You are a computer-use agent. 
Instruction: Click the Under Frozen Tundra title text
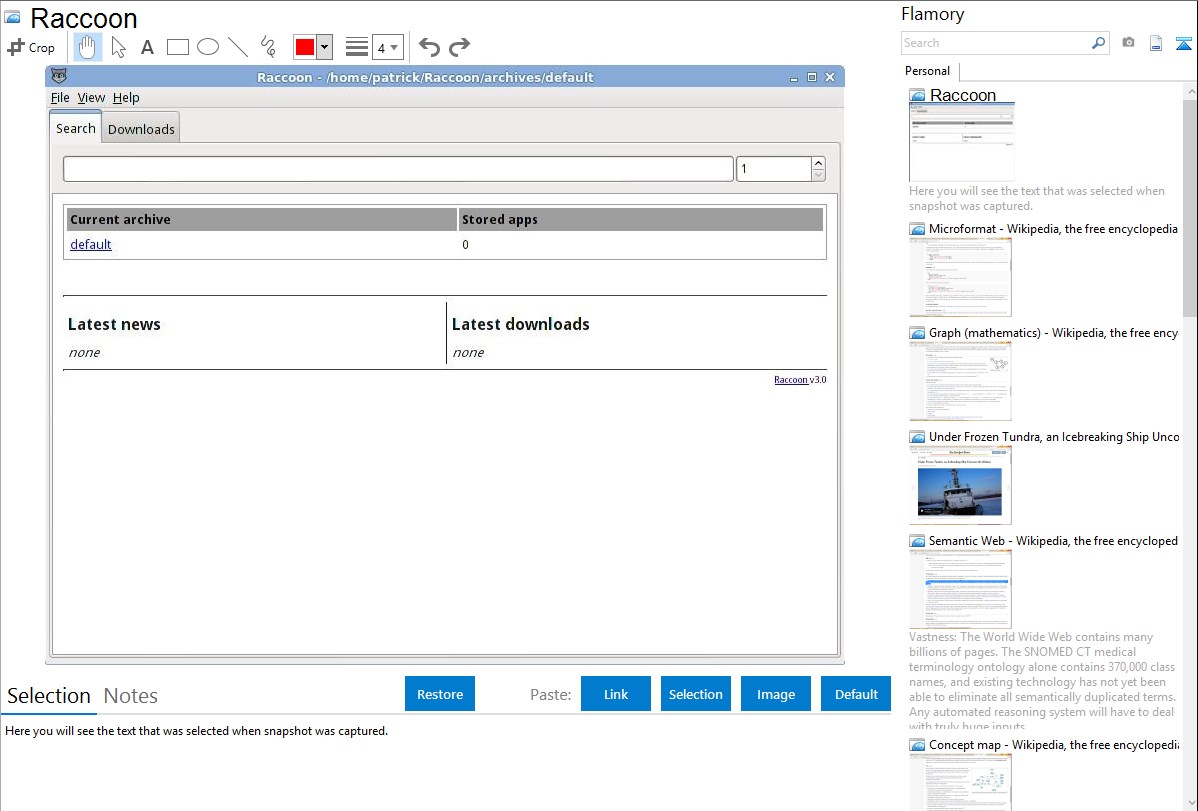point(1054,437)
